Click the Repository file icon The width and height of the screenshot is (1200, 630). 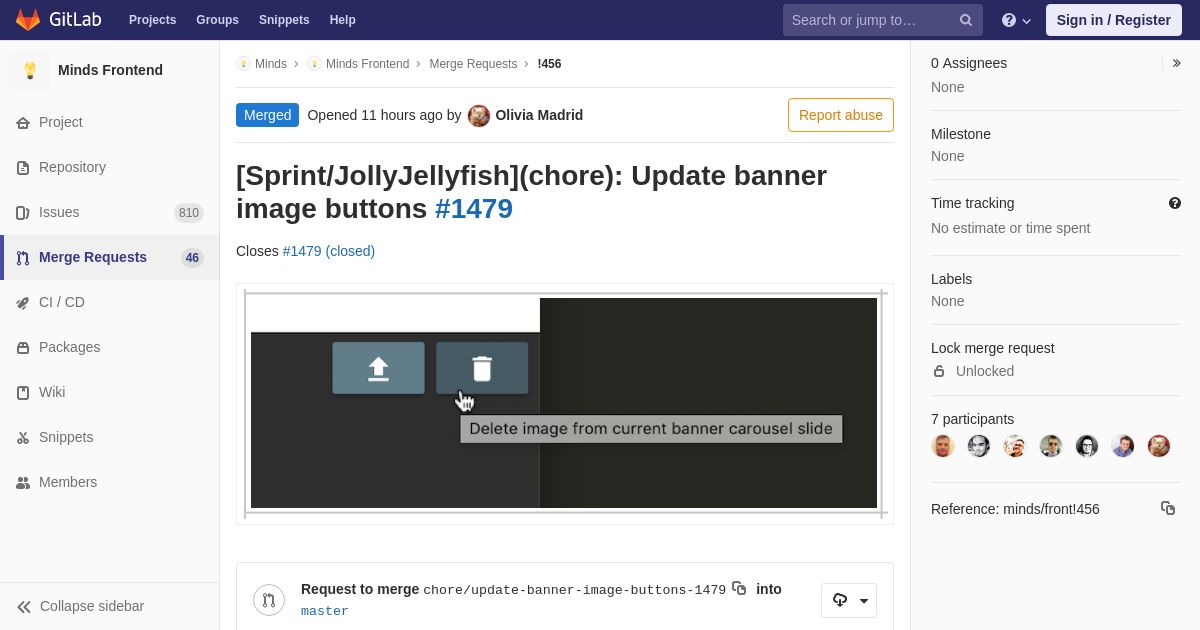pos(23,167)
